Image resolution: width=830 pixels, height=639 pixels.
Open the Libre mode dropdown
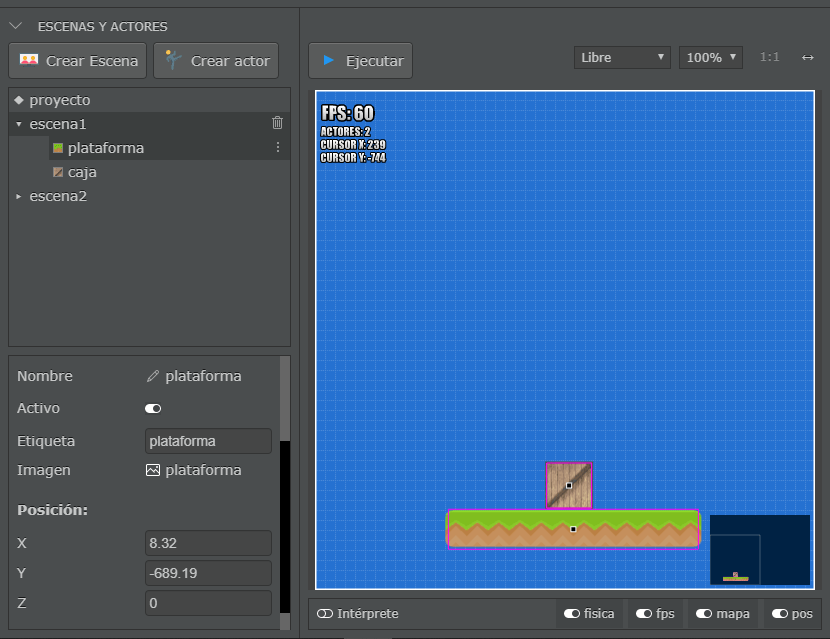(x=622, y=57)
